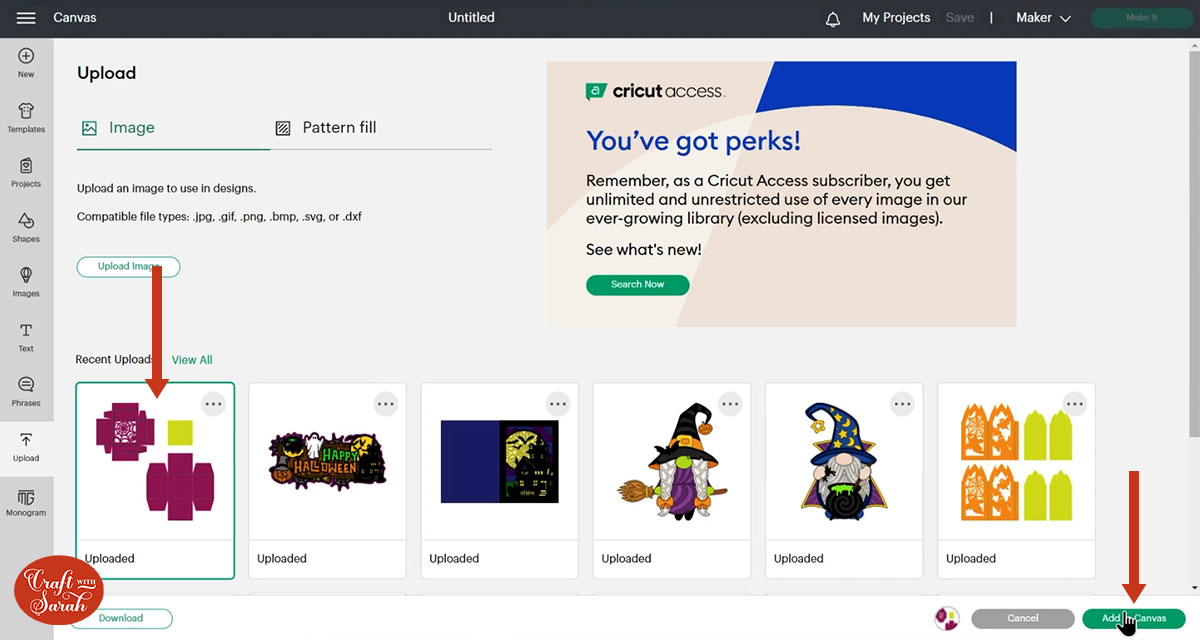Click the Cancel button
The image size is (1200, 640).
pyautogui.click(x=1022, y=618)
